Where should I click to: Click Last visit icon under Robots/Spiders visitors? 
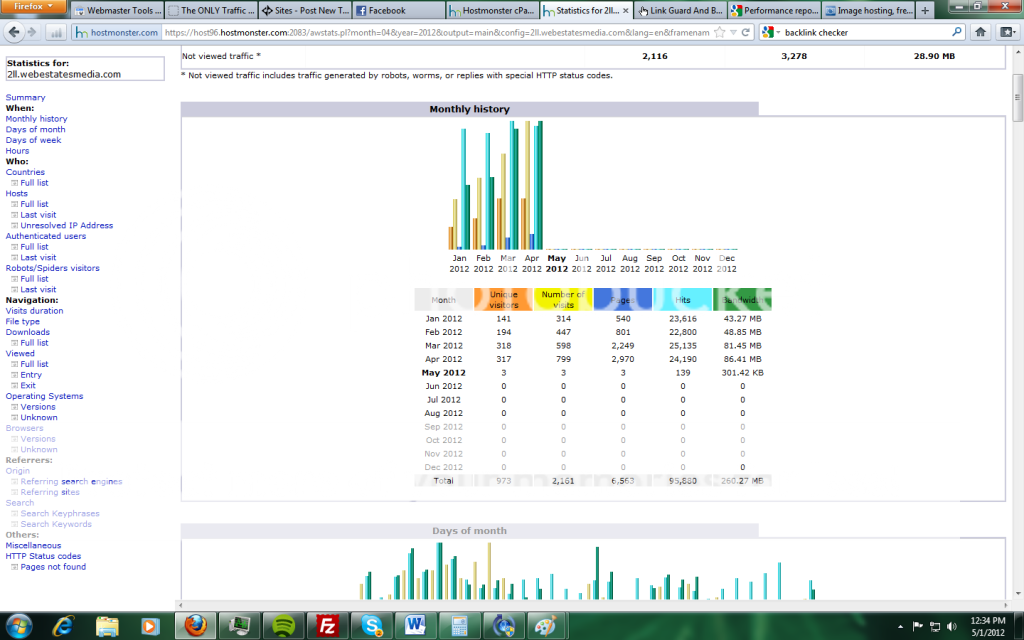tap(14, 289)
